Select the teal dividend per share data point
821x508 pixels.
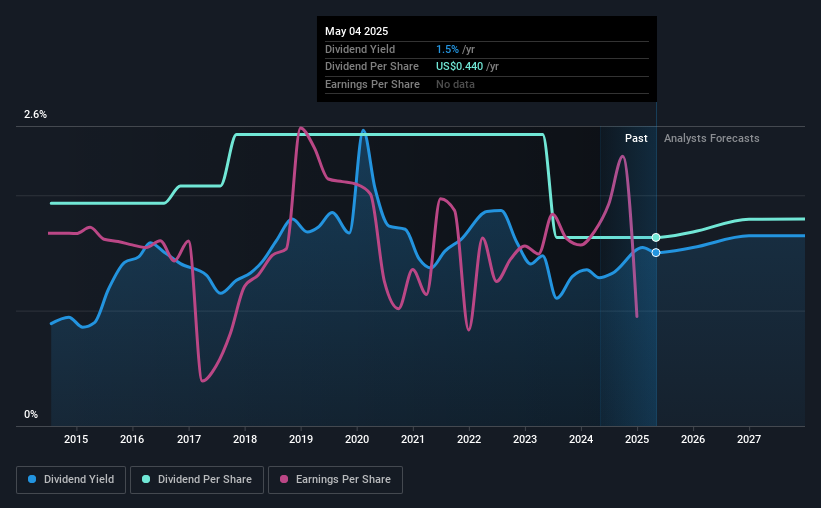656,238
